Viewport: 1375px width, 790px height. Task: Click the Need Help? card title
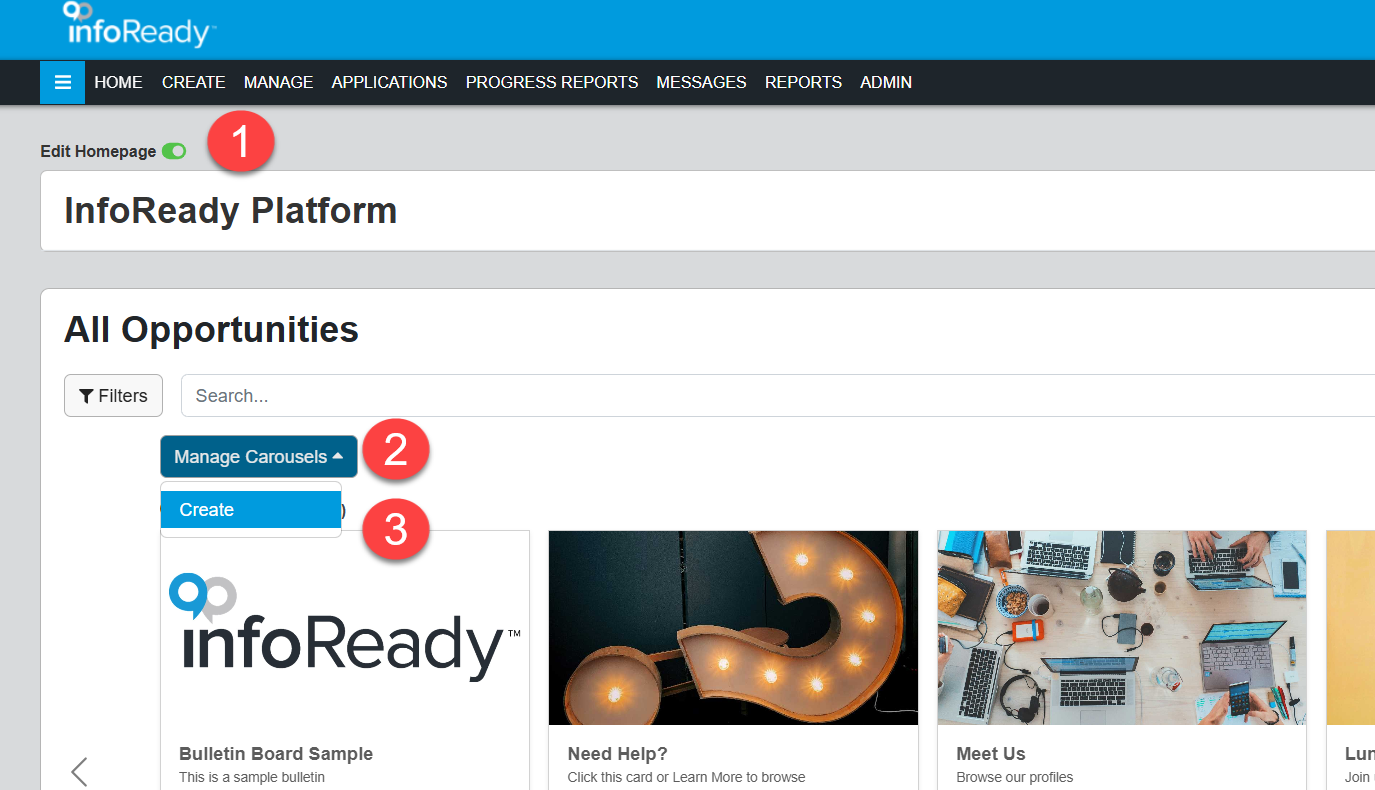point(617,754)
